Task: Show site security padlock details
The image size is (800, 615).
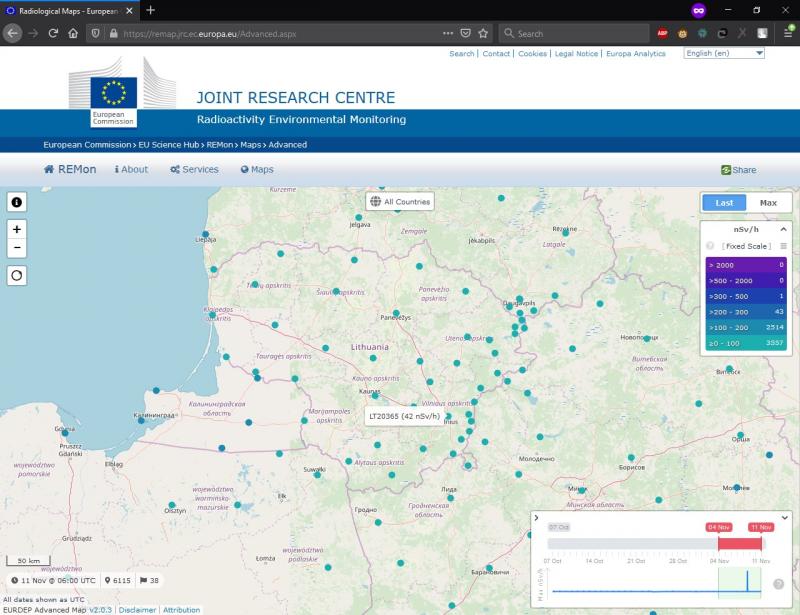Action: click(x=113, y=34)
